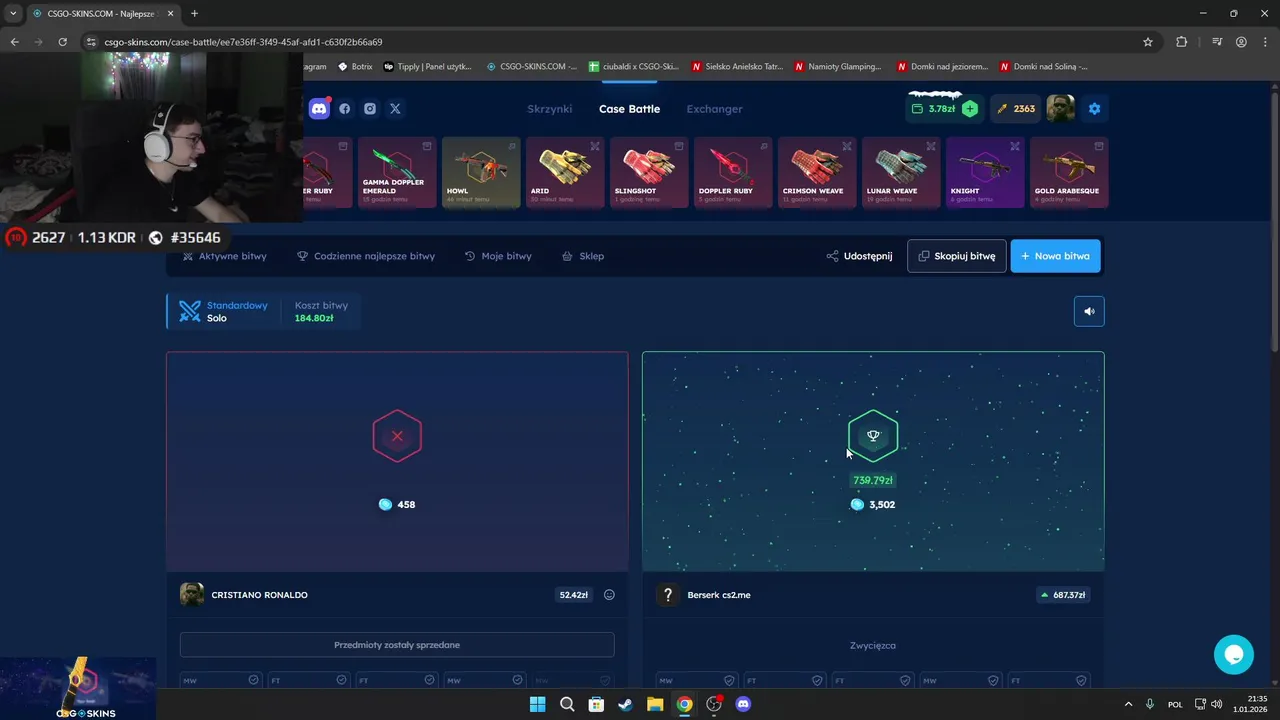Open the Tipply bookmark
Image resolution: width=1280 pixels, height=720 pixels.
click(x=428, y=67)
